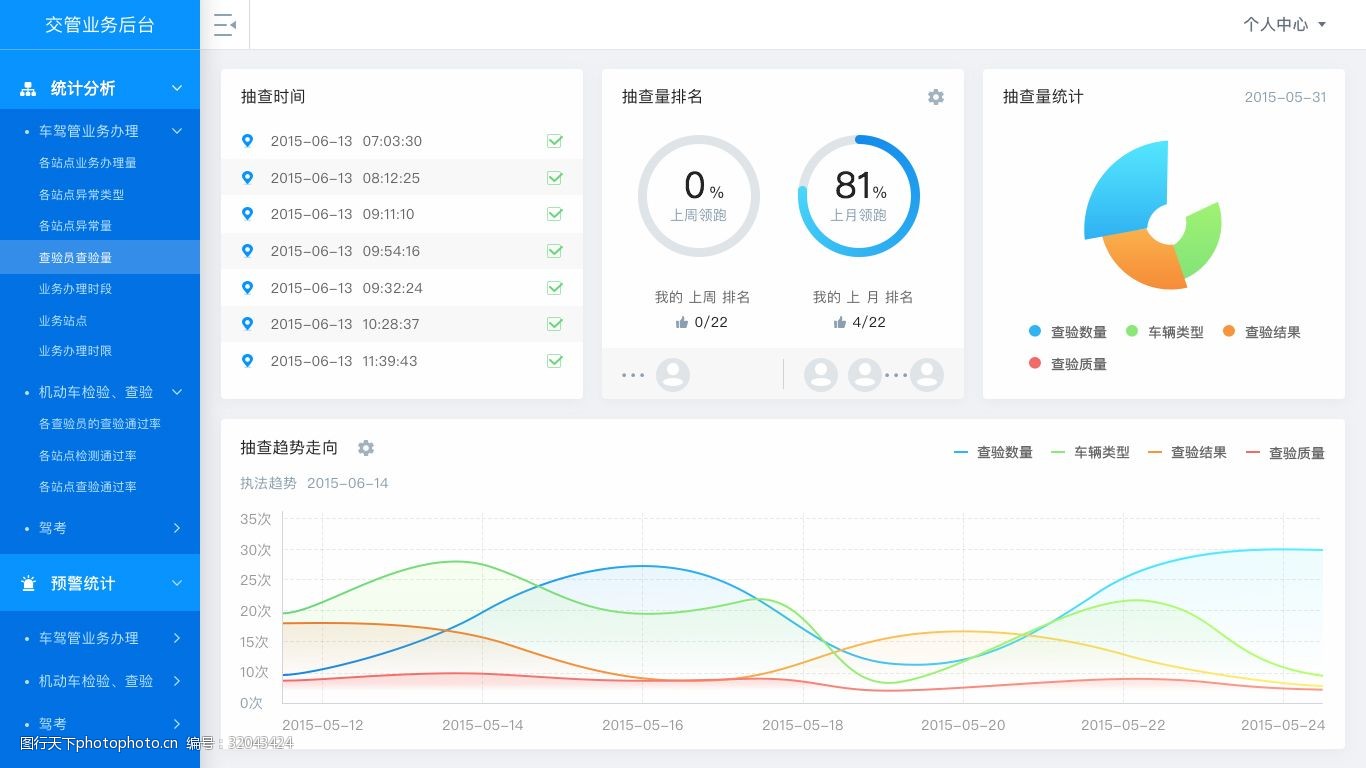Click thumbs-up icon next to 0/22
Viewport: 1366px width, 768px height.
[x=682, y=322]
